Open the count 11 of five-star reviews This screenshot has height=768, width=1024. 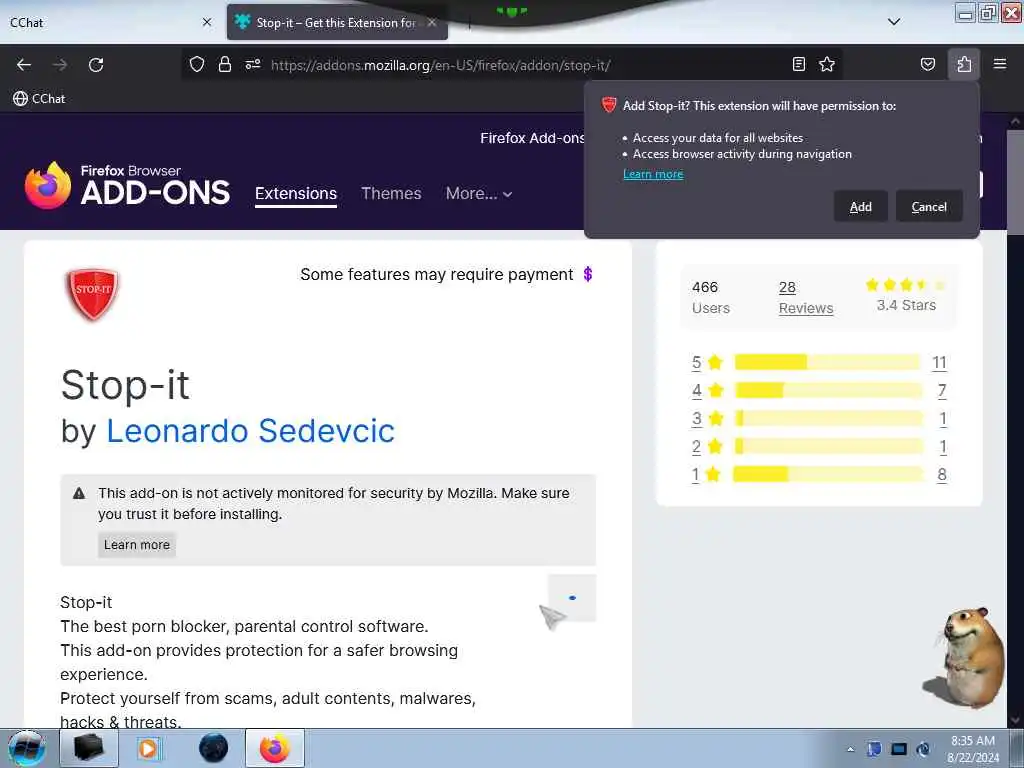[x=939, y=362]
